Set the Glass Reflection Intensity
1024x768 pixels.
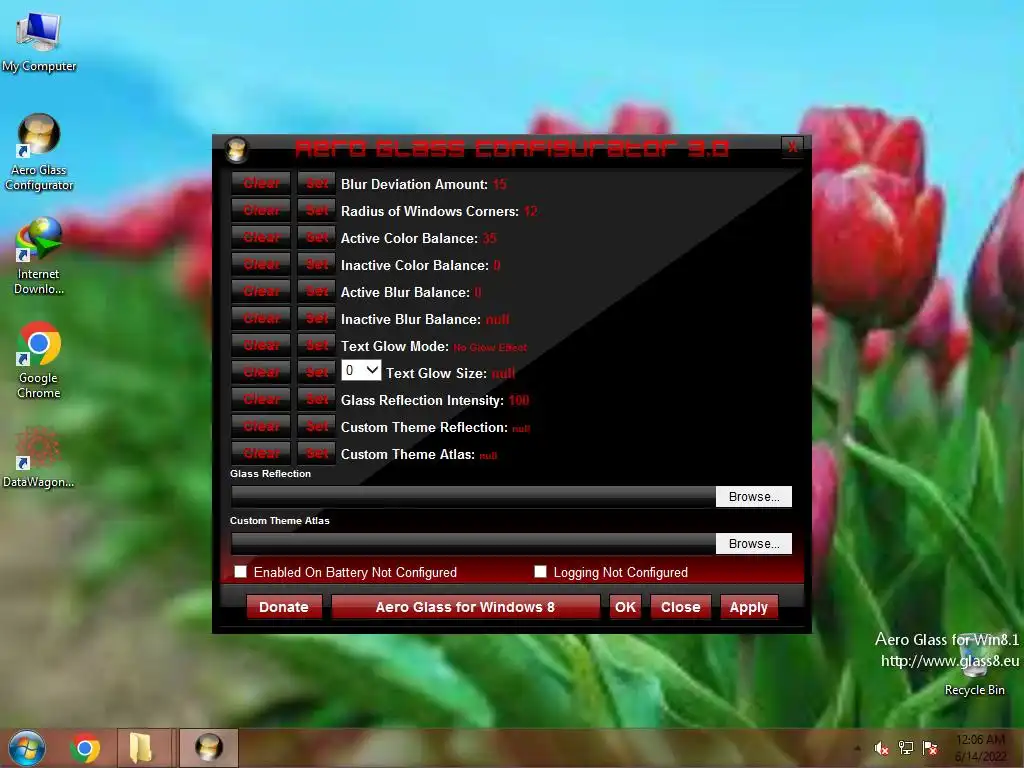coord(317,399)
